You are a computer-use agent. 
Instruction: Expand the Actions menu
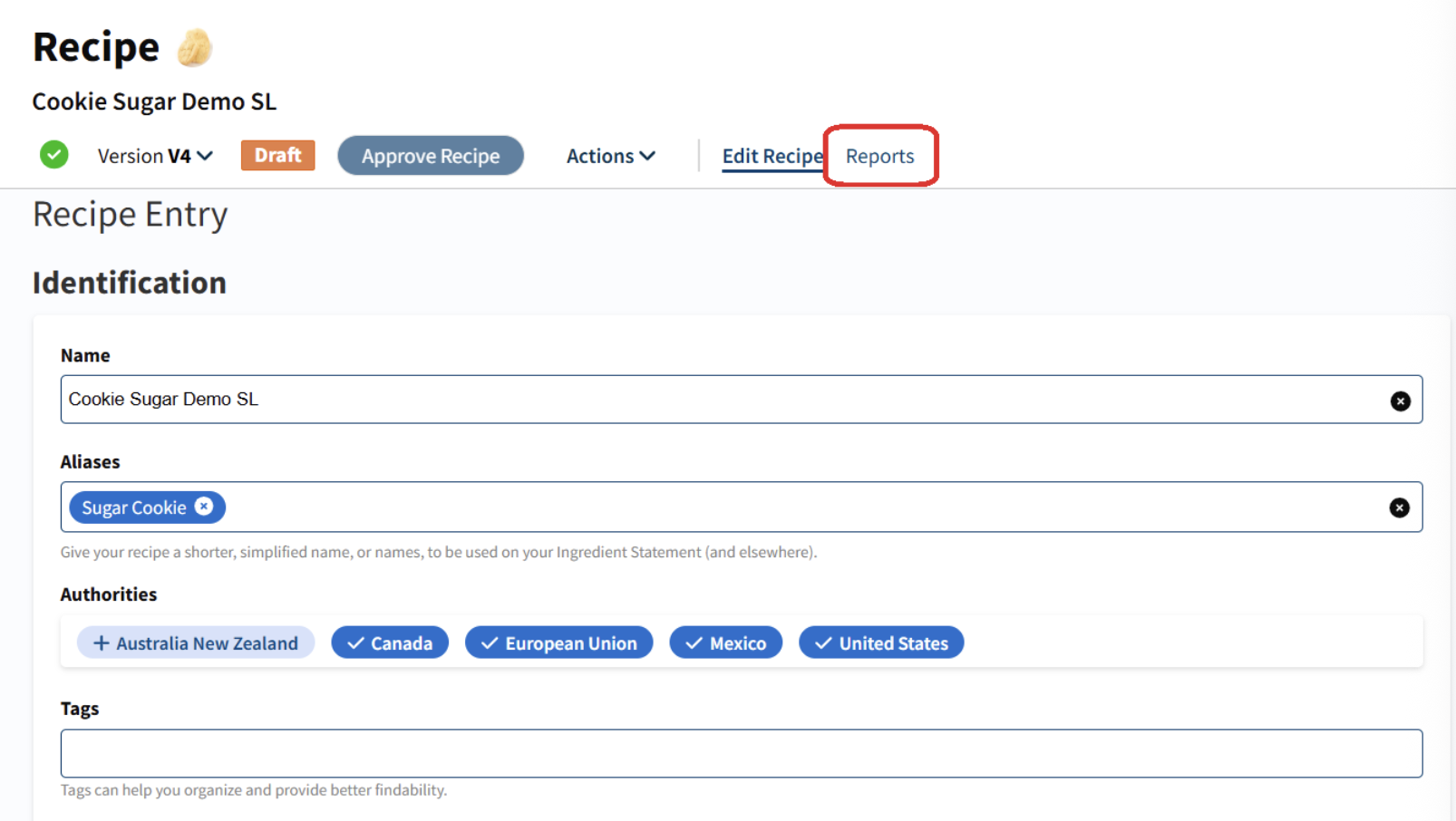tap(610, 156)
